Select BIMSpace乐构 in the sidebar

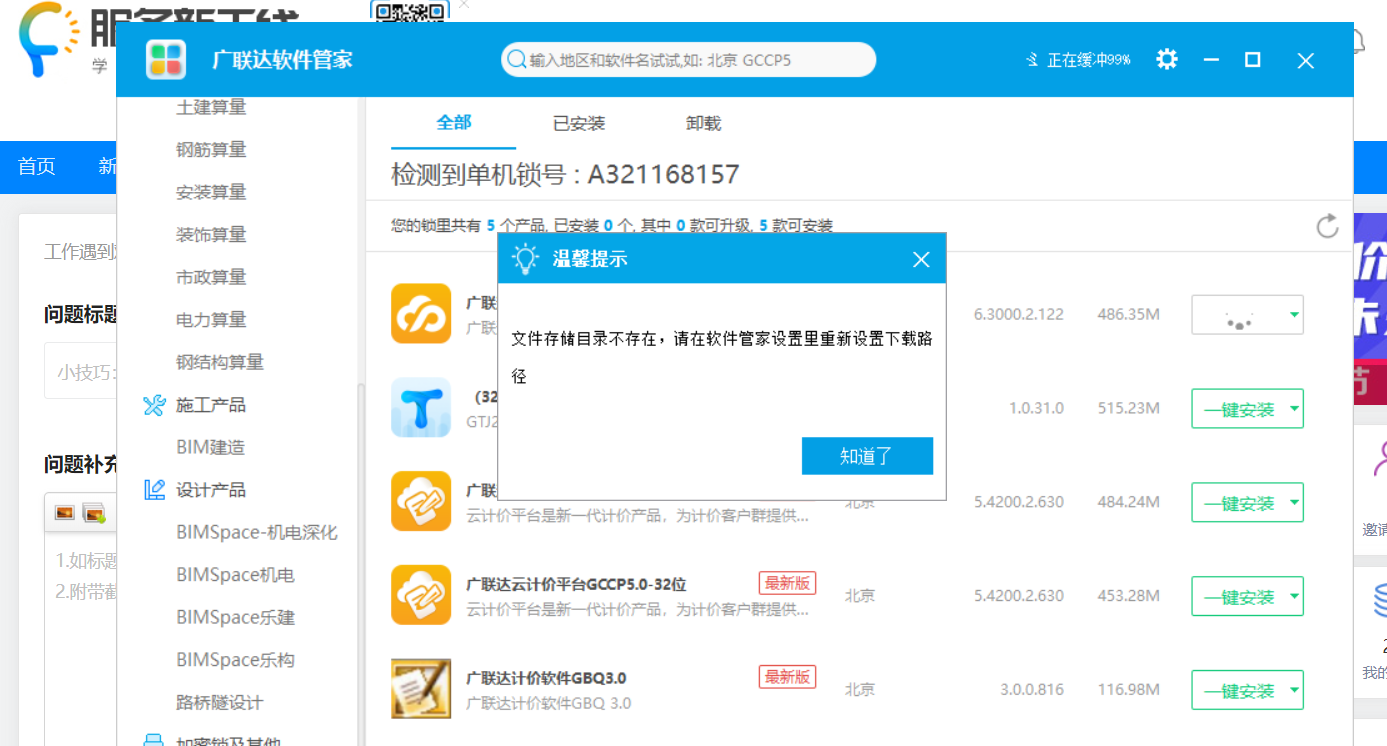pyautogui.click(x=236, y=660)
